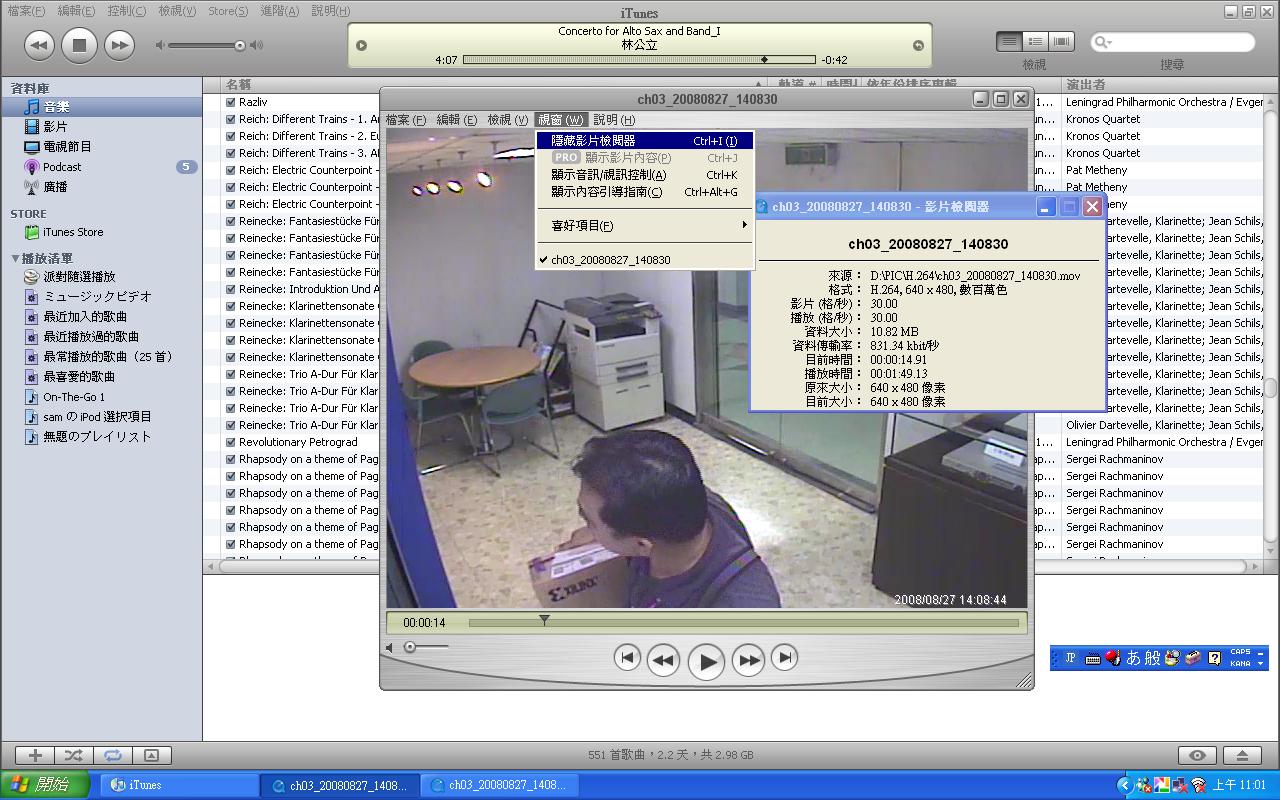
Task: Click the browser eye button in iTunes
Action: pyautogui.click(x=1197, y=756)
